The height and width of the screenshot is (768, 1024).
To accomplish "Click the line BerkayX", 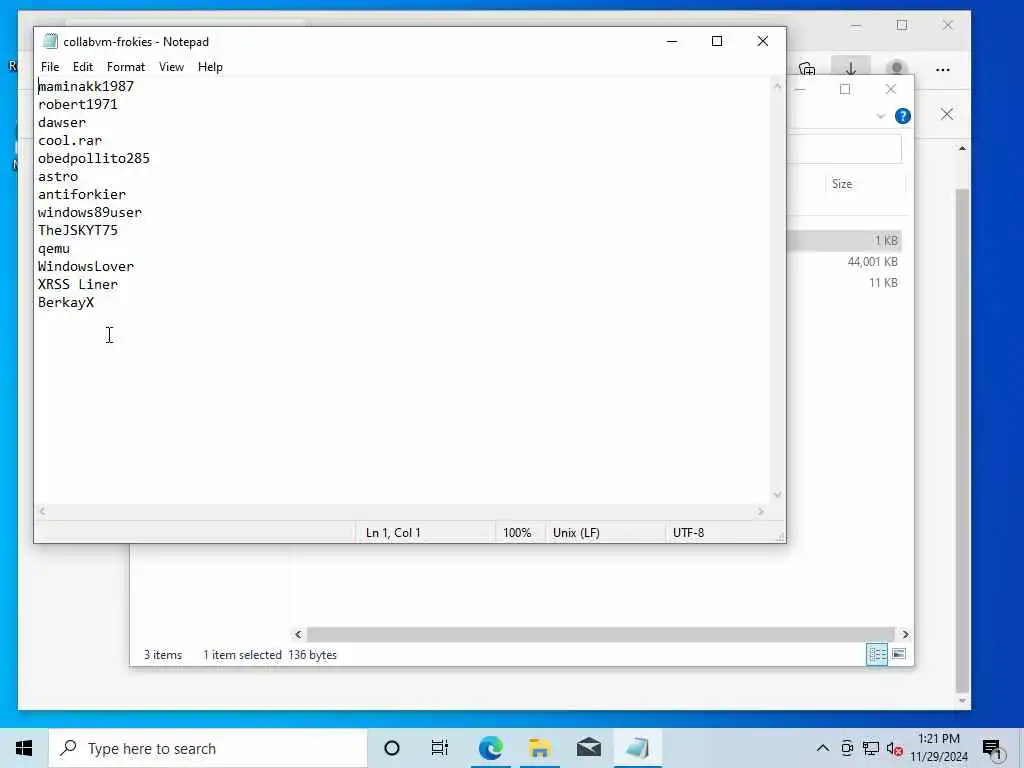I will click(x=66, y=302).
